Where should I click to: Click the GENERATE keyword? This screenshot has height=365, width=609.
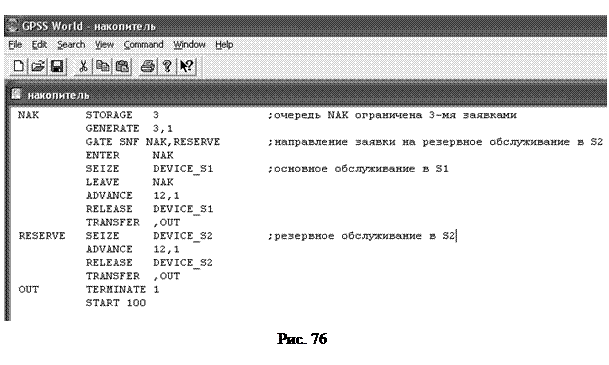(112, 129)
